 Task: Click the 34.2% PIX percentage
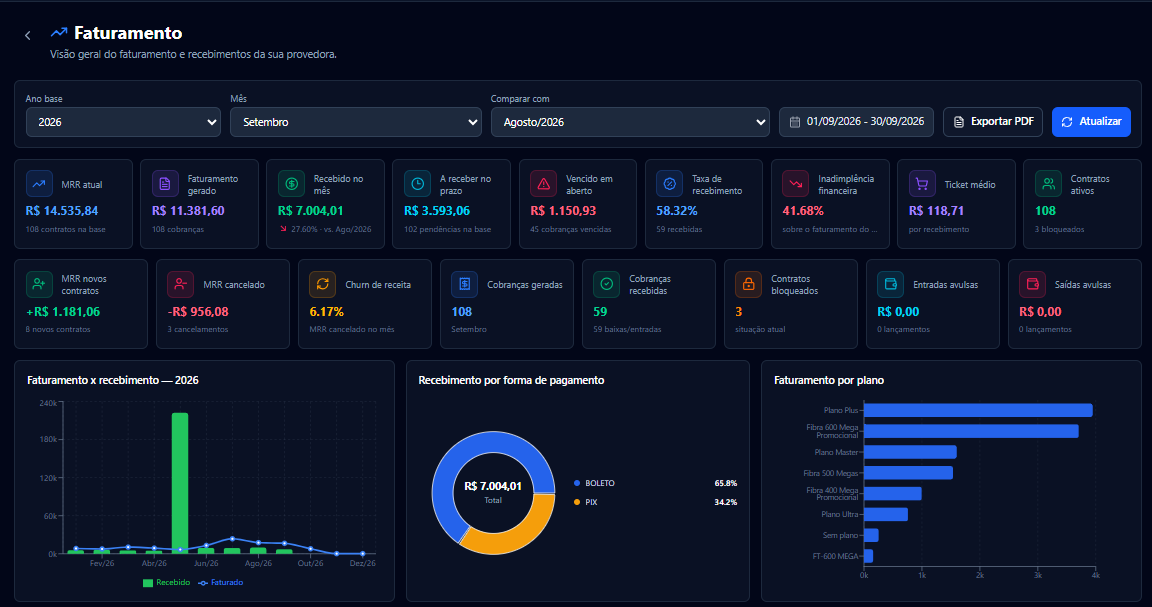(x=726, y=502)
